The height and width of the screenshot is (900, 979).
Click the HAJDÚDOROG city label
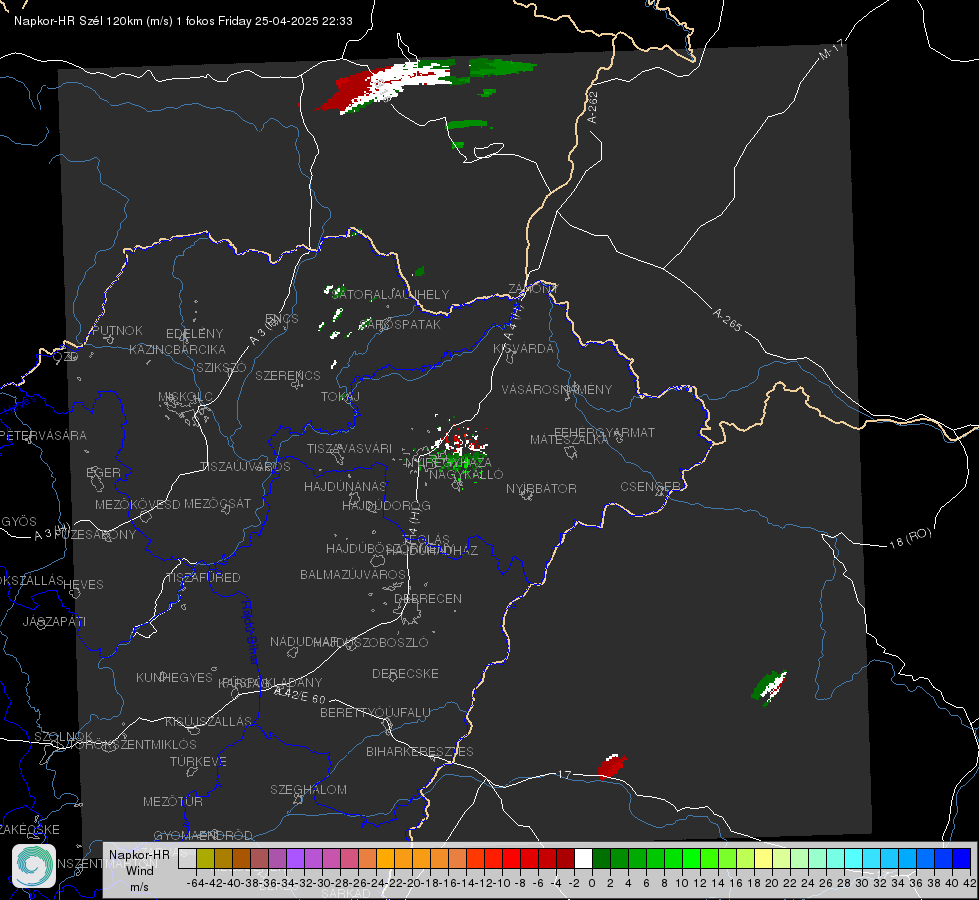point(386,505)
